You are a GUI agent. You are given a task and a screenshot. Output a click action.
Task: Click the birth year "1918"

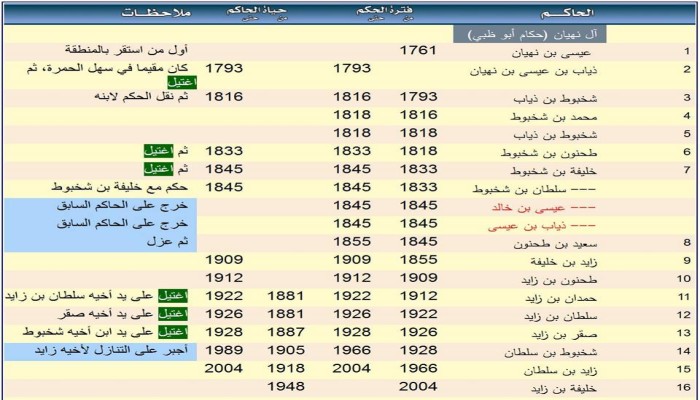(286, 368)
